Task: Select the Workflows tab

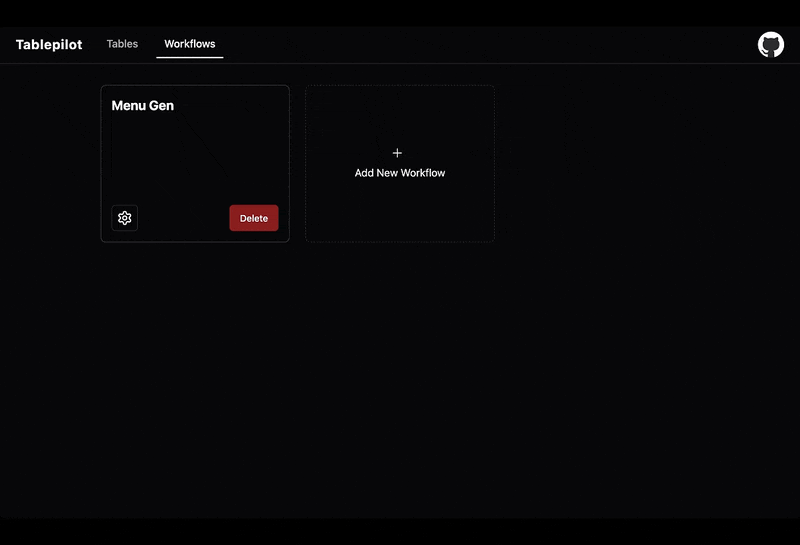Action: coord(190,44)
